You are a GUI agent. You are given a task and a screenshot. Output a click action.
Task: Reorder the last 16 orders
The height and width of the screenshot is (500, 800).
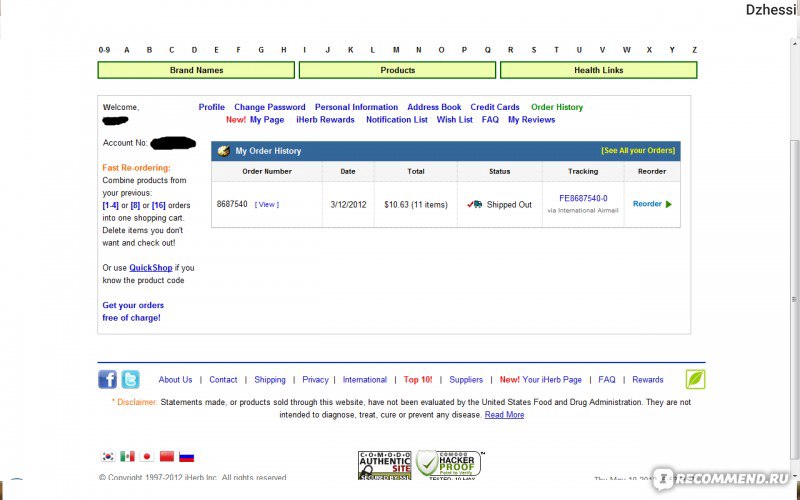tap(159, 206)
